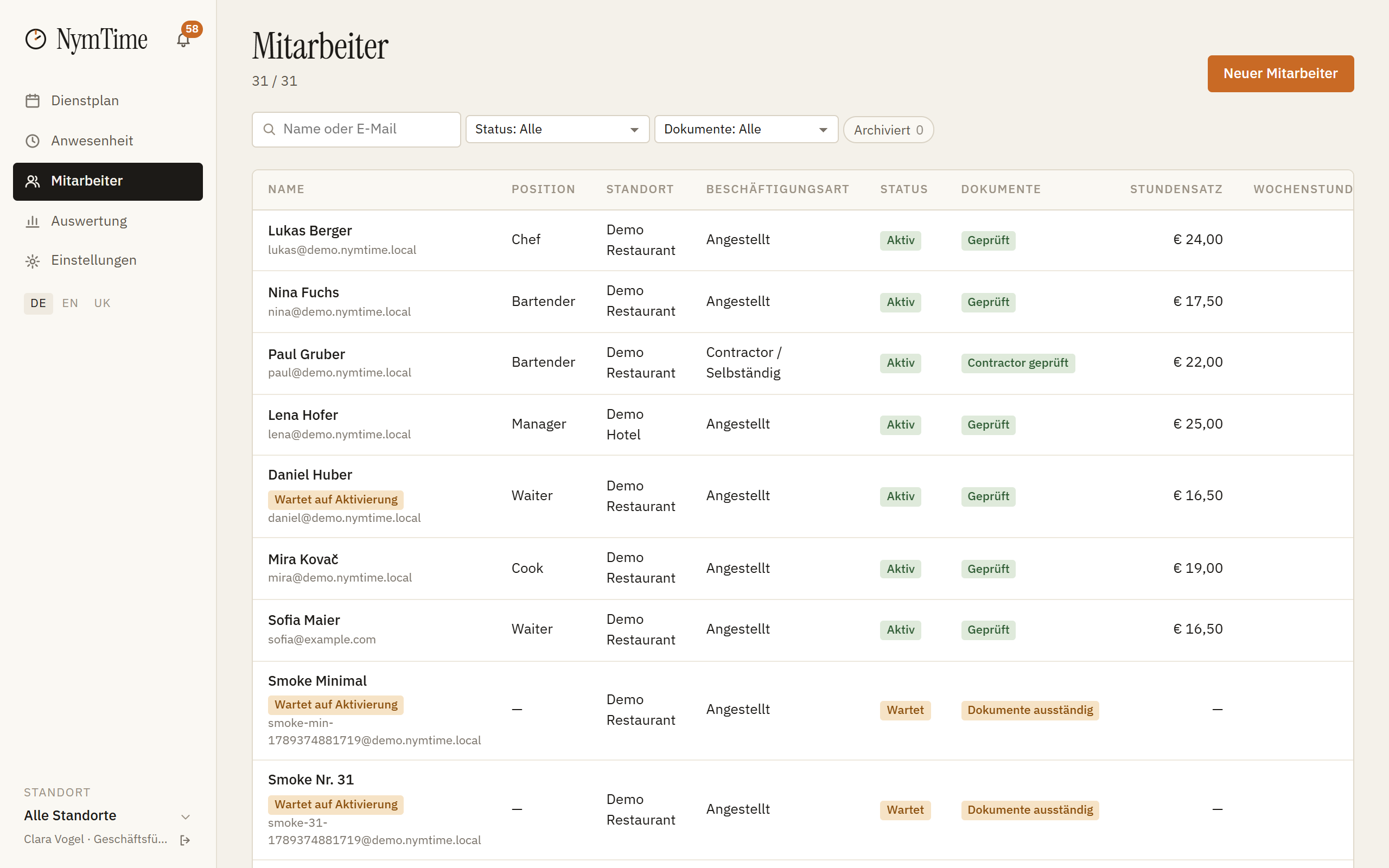1389x868 pixels.
Task: Click the Dienstplan calendar icon
Action: point(33,101)
